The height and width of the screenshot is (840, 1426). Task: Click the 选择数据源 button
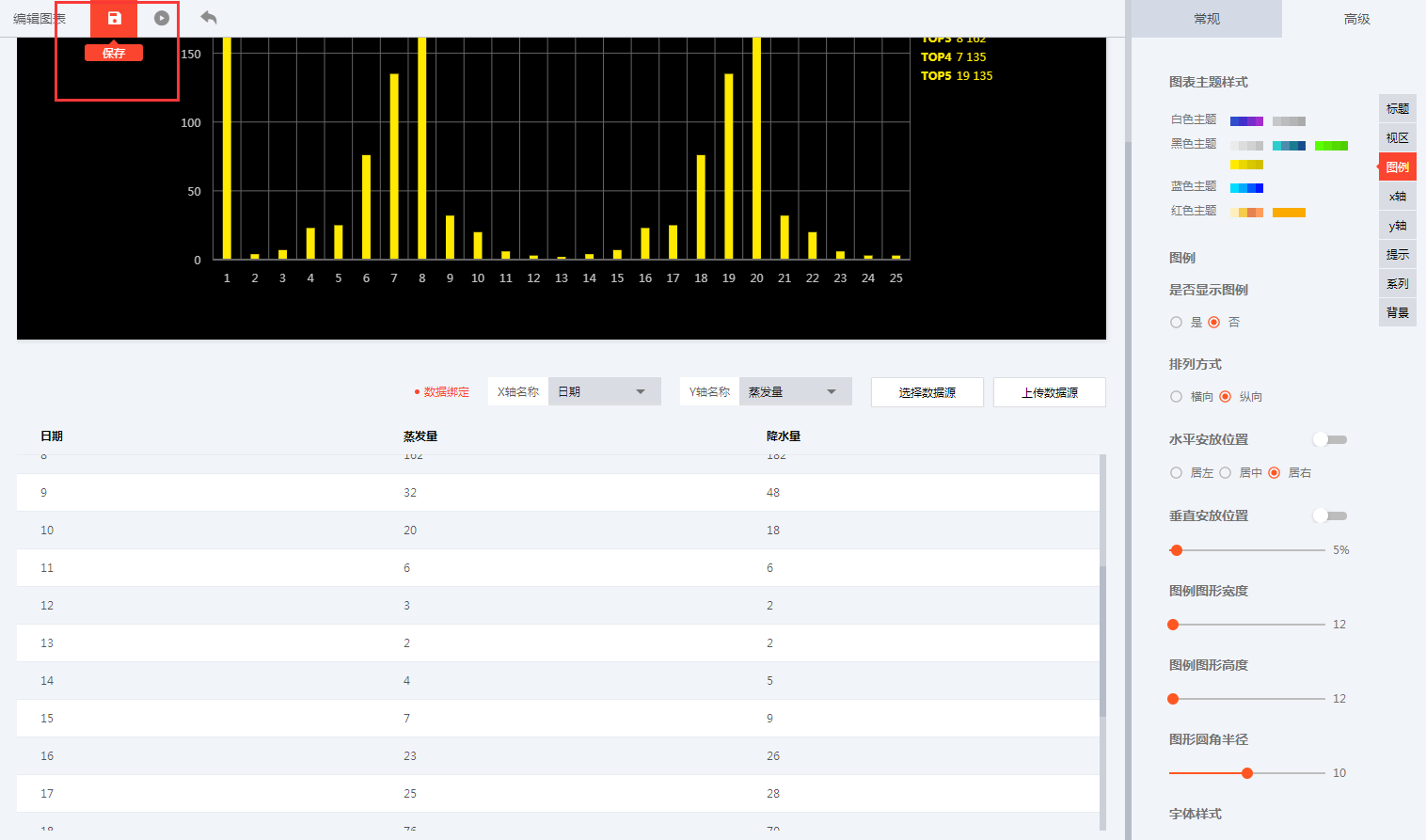point(927,392)
